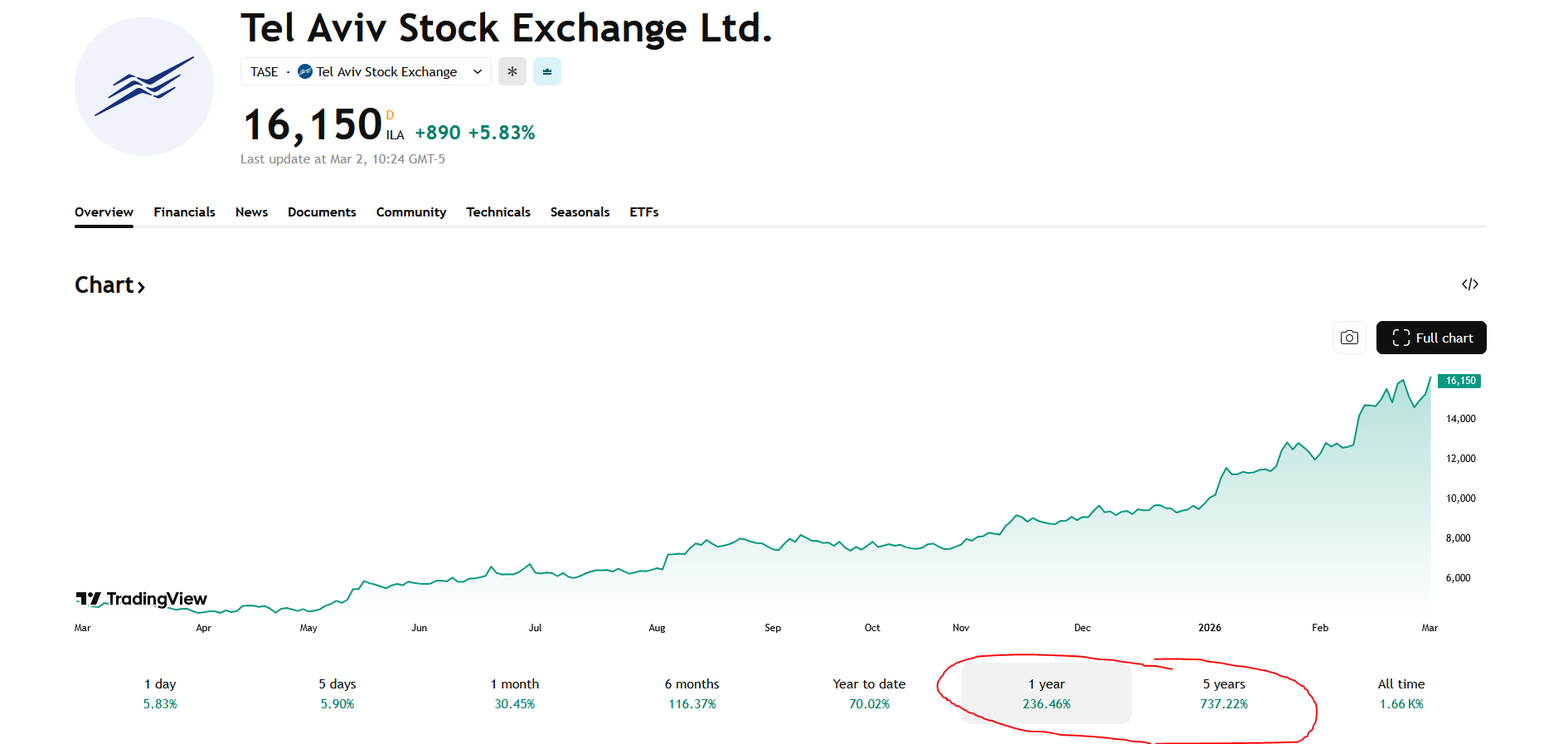Choose the 6 months range

[692, 693]
